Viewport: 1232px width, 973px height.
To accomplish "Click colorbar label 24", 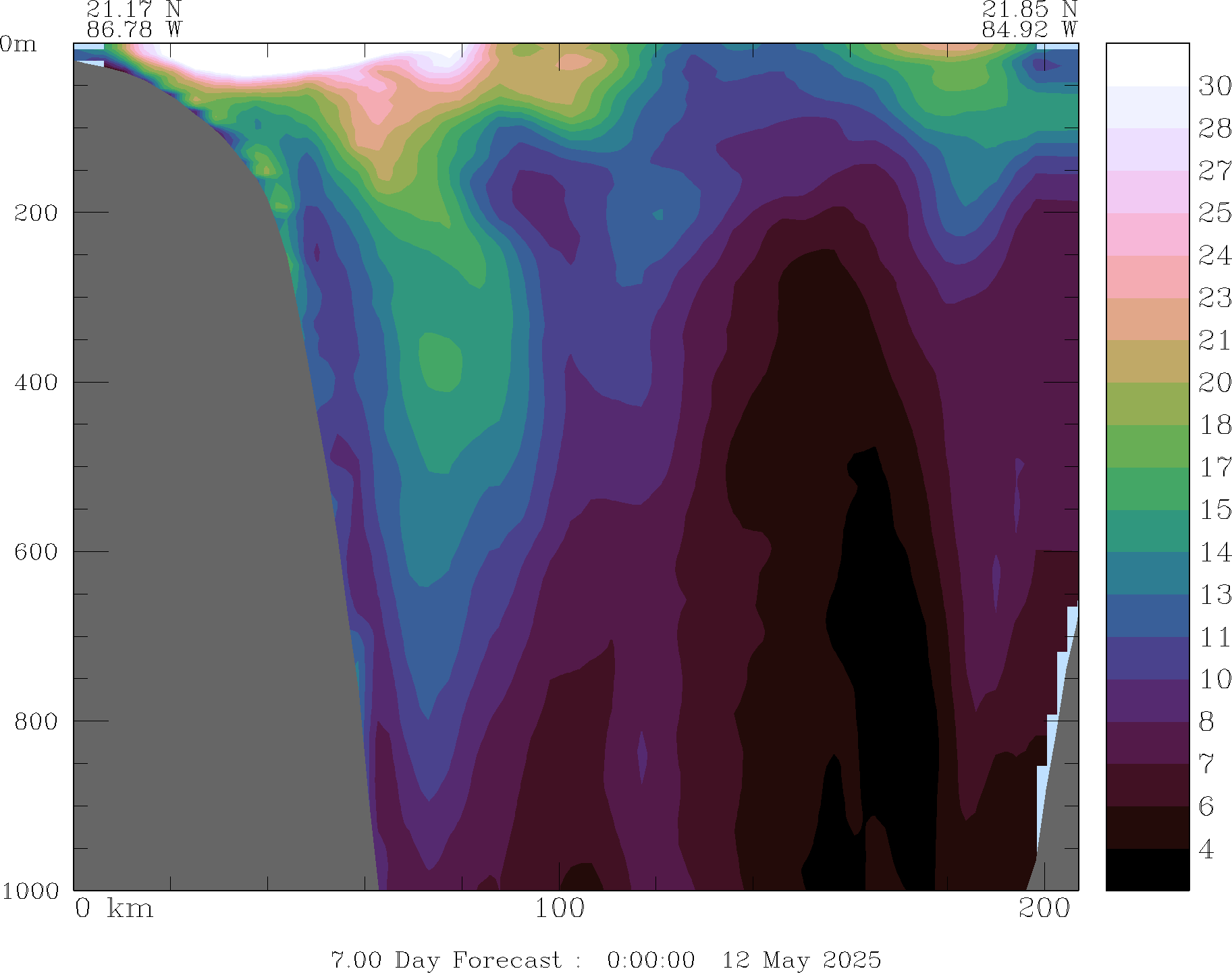I will point(1215,256).
